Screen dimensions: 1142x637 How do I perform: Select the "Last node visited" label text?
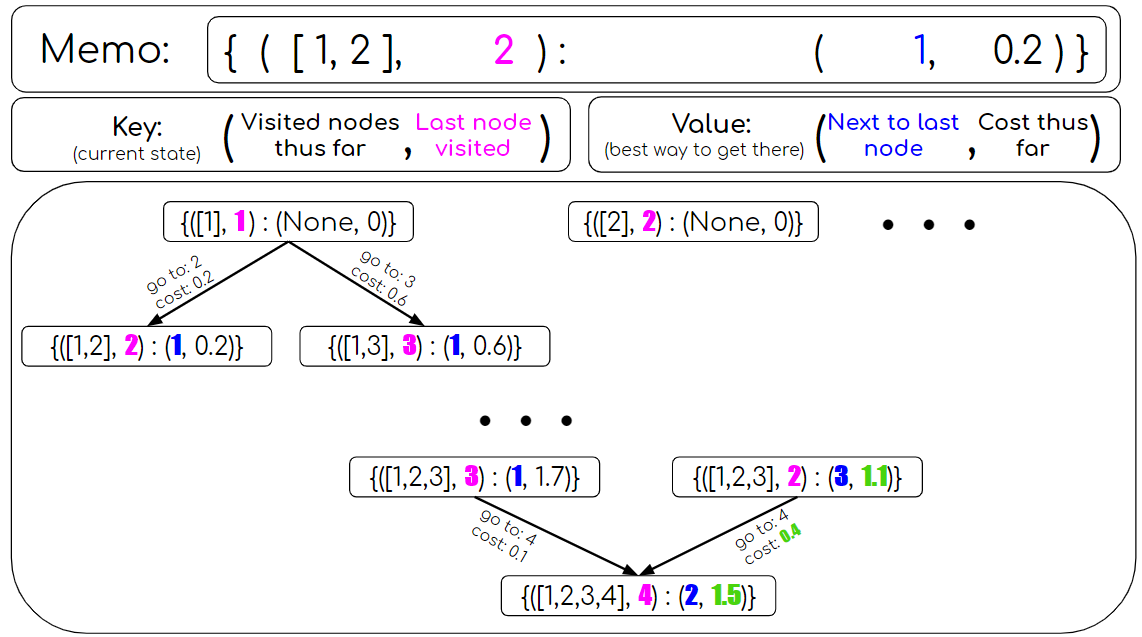(473, 135)
